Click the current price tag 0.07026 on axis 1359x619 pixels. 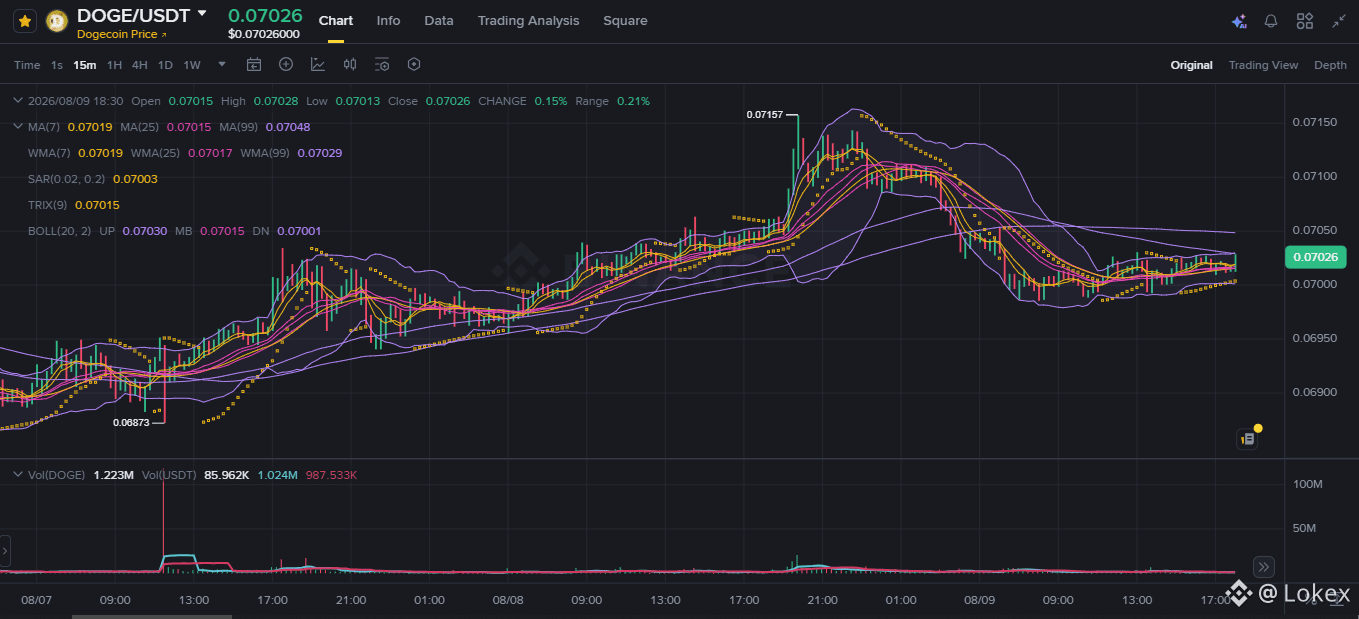(1314, 257)
